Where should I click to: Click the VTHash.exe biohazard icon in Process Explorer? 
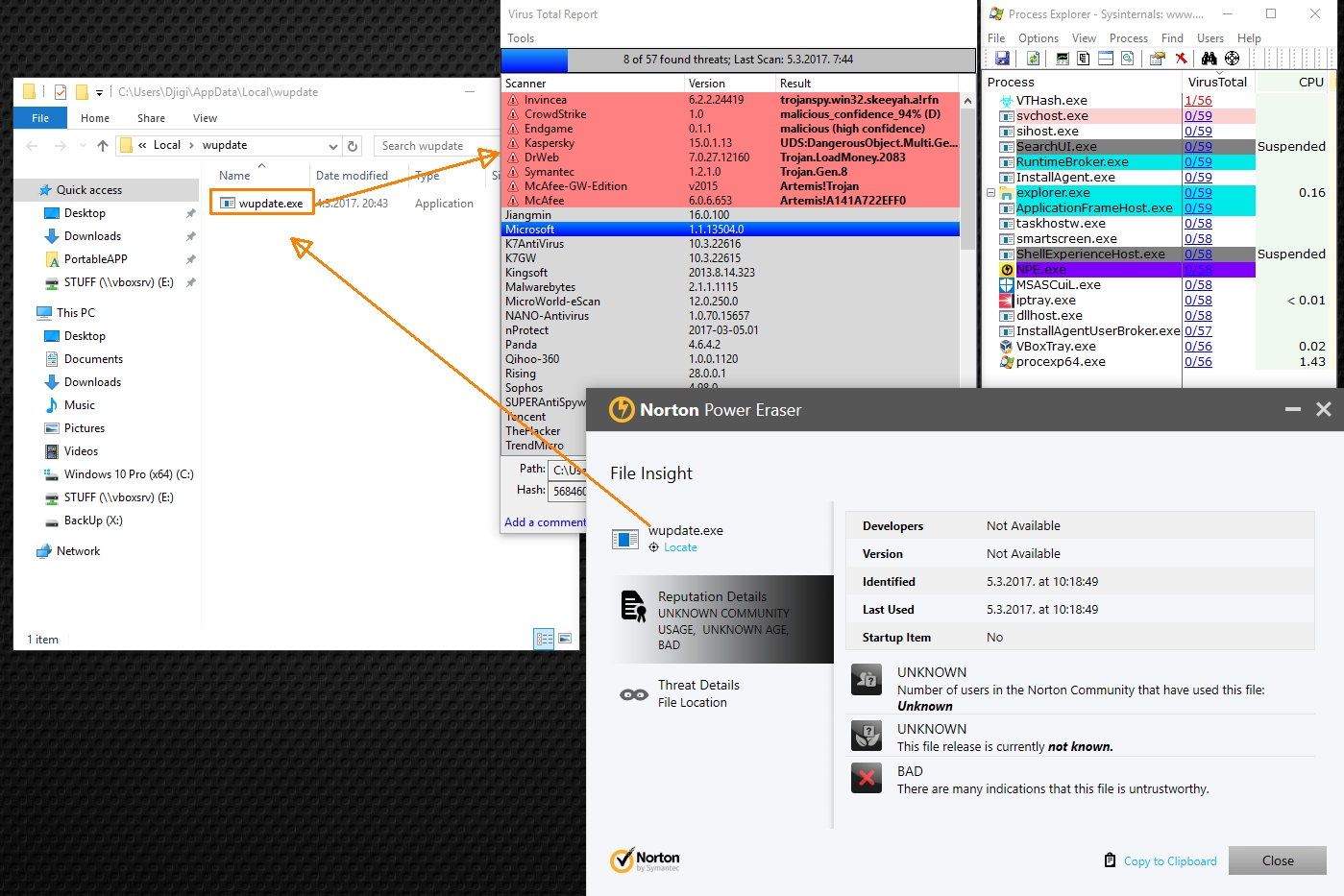(x=1007, y=101)
